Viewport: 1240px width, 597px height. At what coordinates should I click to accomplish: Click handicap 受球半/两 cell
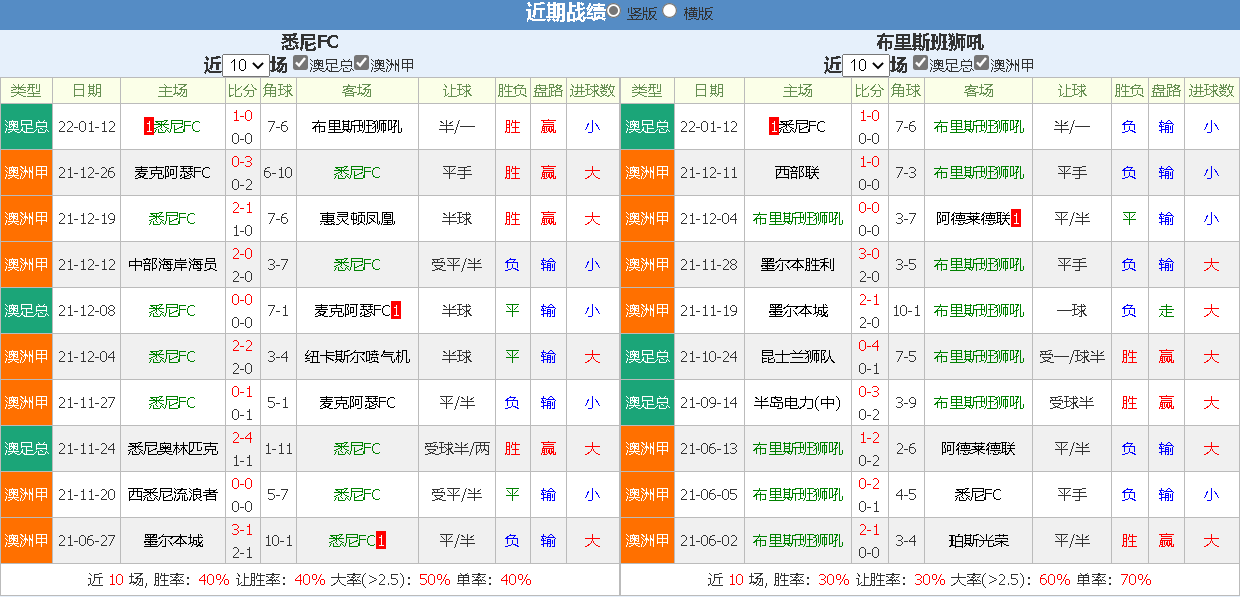coord(457,449)
